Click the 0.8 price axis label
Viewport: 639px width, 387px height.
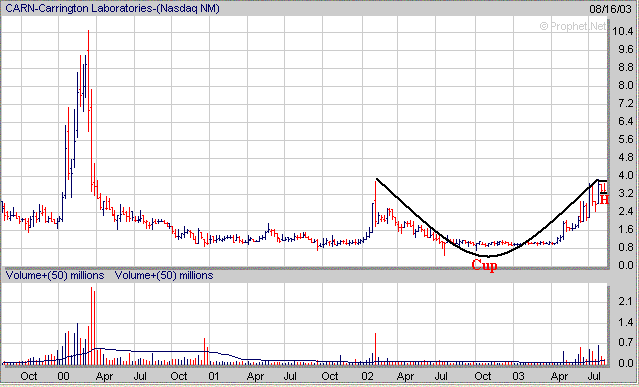(626, 247)
